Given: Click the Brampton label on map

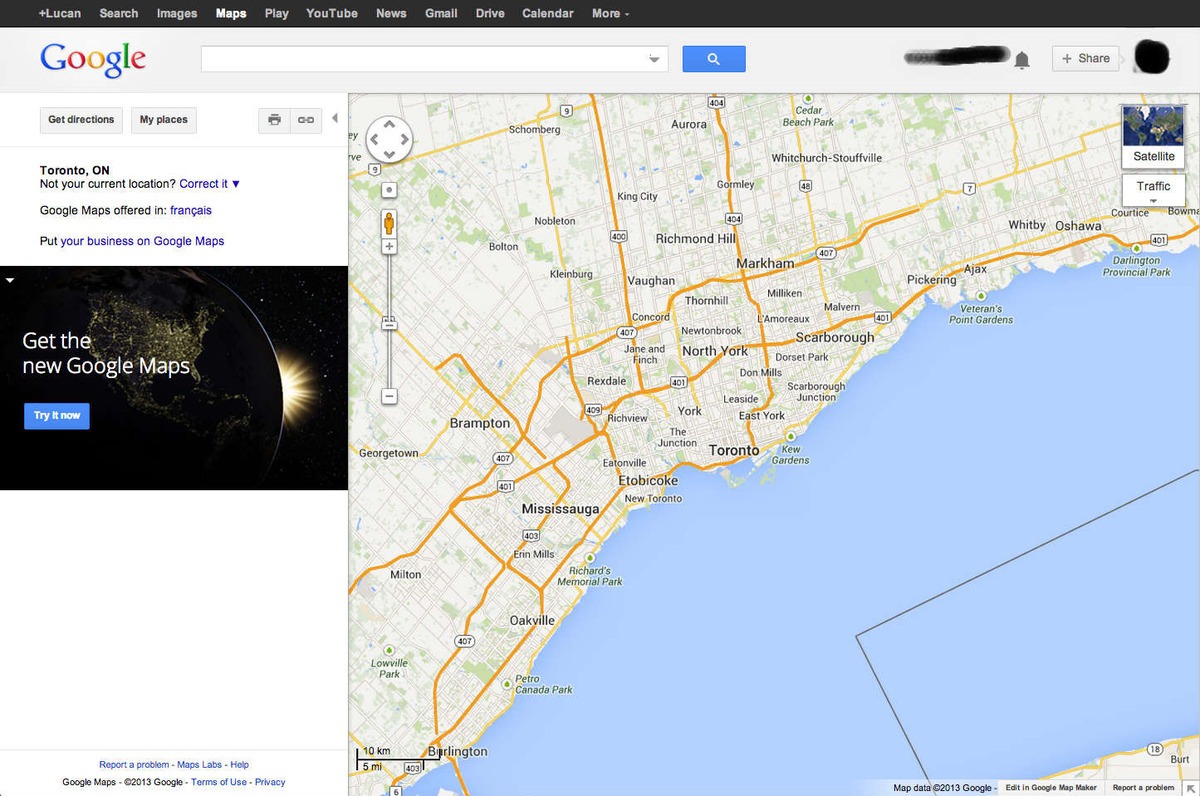Looking at the screenshot, I should coord(480,423).
